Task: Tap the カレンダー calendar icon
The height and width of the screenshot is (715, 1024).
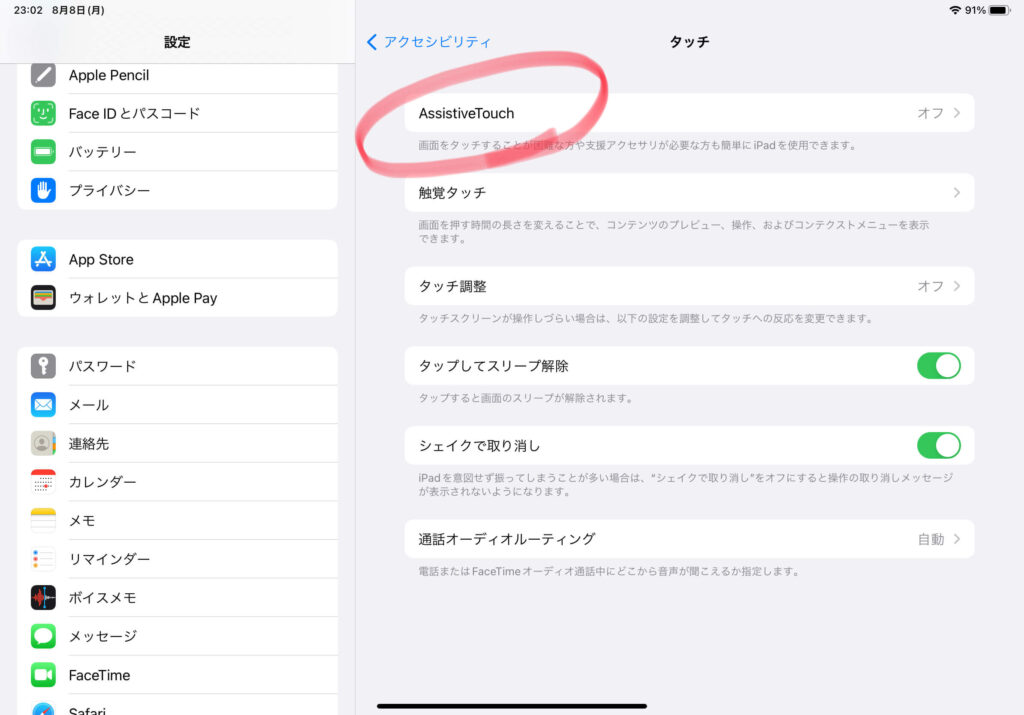Action: point(43,482)
